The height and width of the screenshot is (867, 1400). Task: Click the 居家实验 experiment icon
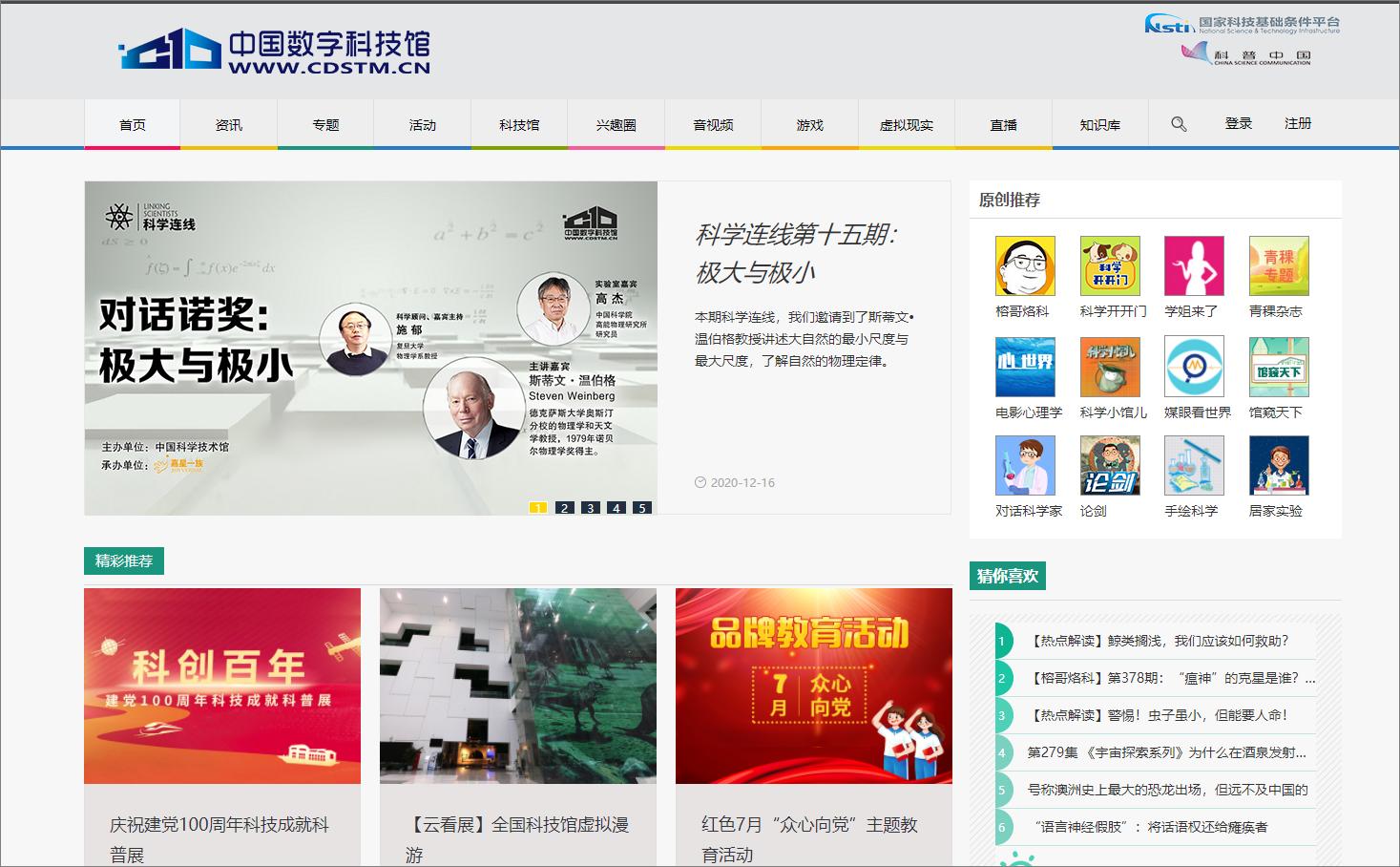[x=1278, y=466]
